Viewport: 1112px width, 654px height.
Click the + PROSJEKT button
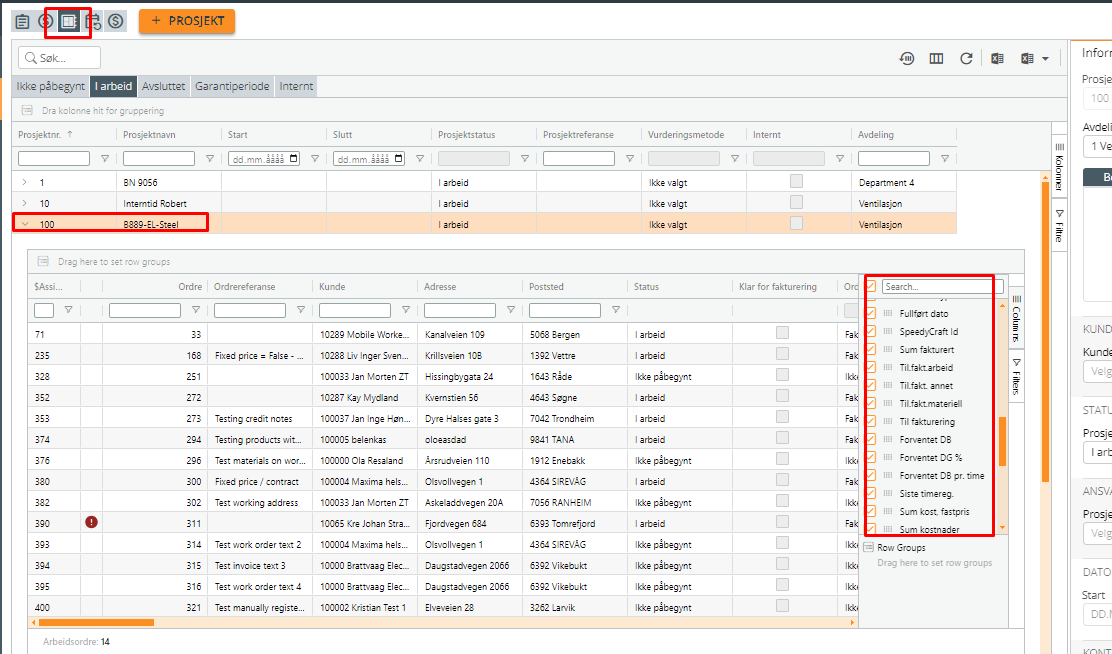187,21
